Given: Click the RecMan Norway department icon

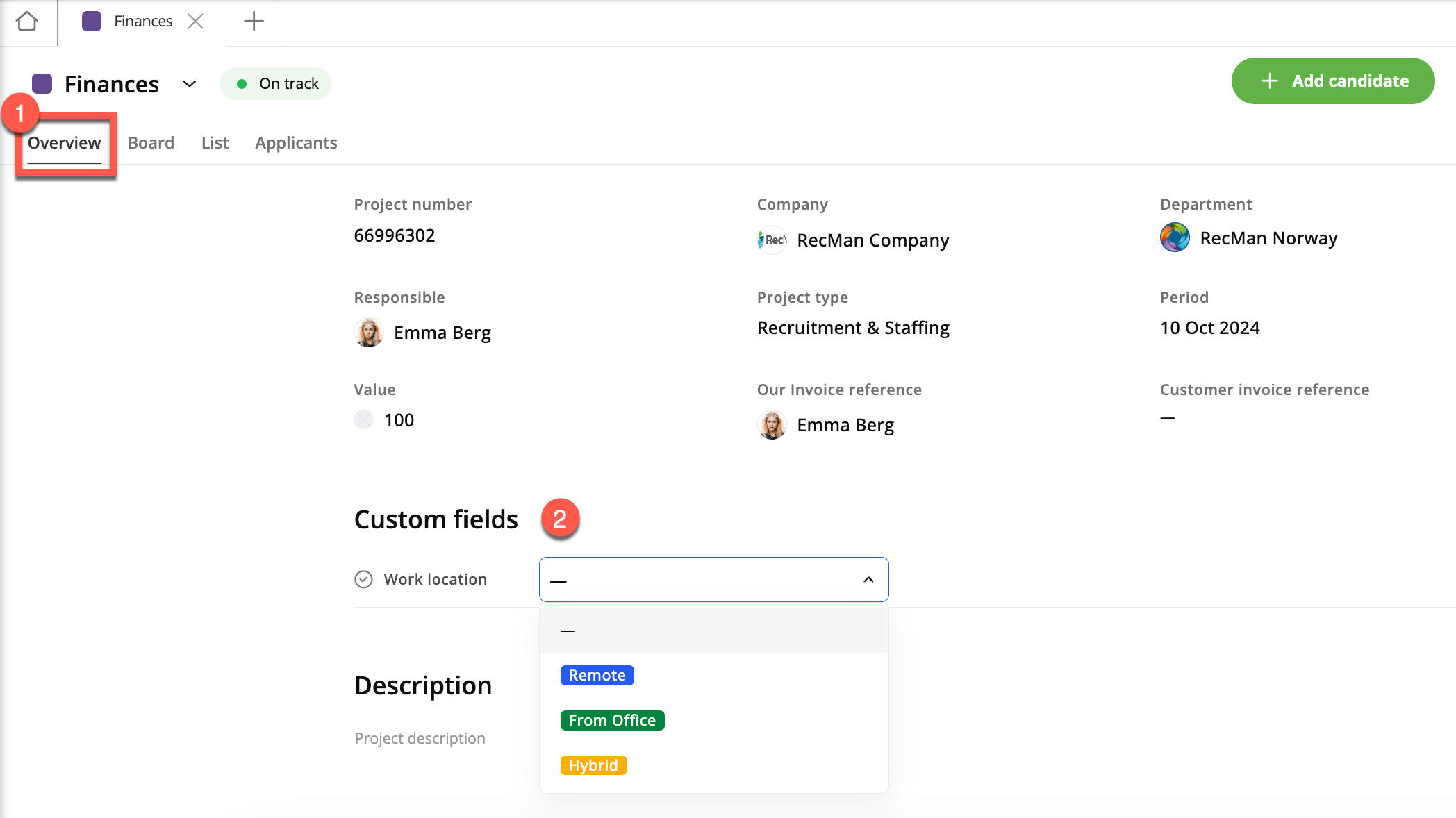Looking at the screenshot, I should [1175, 238].
